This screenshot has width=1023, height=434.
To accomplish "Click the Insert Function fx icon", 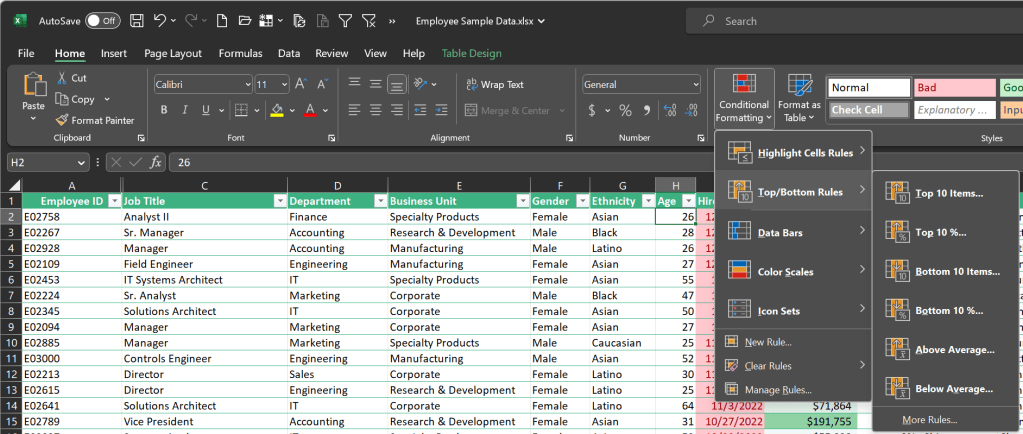I will (156, 162).
